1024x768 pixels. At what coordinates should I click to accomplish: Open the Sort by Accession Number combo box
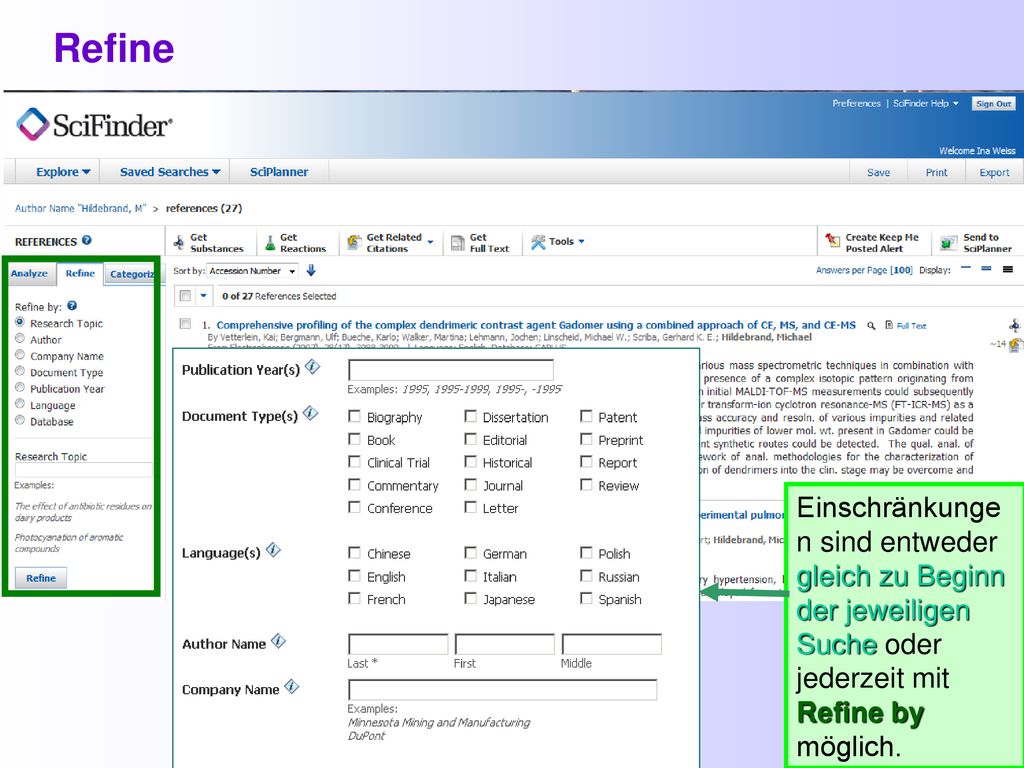pos(252,270)
